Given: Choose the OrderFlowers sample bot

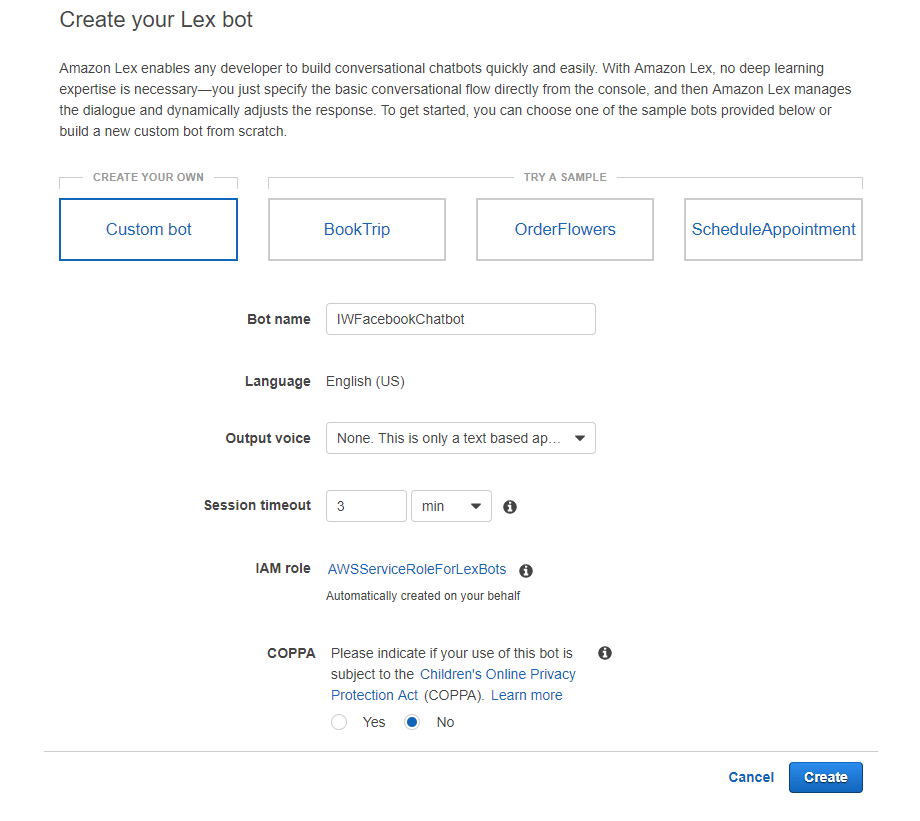Looking at the screenshot, I should pyautogui.click(x=565, y=229).
